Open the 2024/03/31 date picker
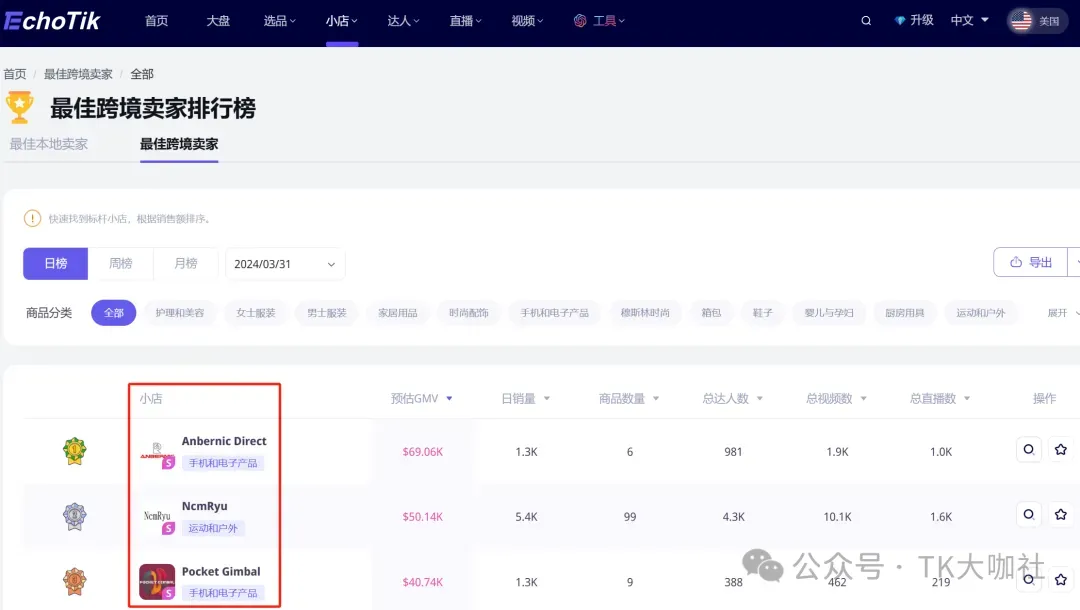 [285, 264]
